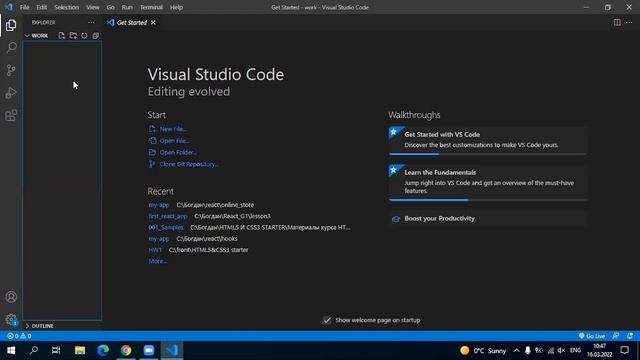Open recent 001_Samples folder
640x360 pixels.
(x=166, y=227)
